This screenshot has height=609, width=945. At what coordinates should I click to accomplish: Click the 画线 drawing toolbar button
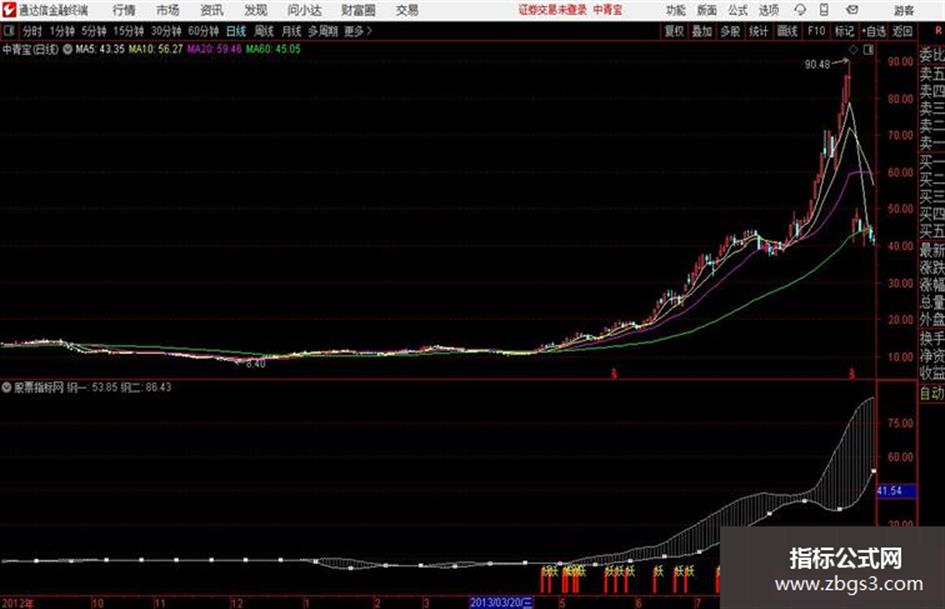point(787,31)
